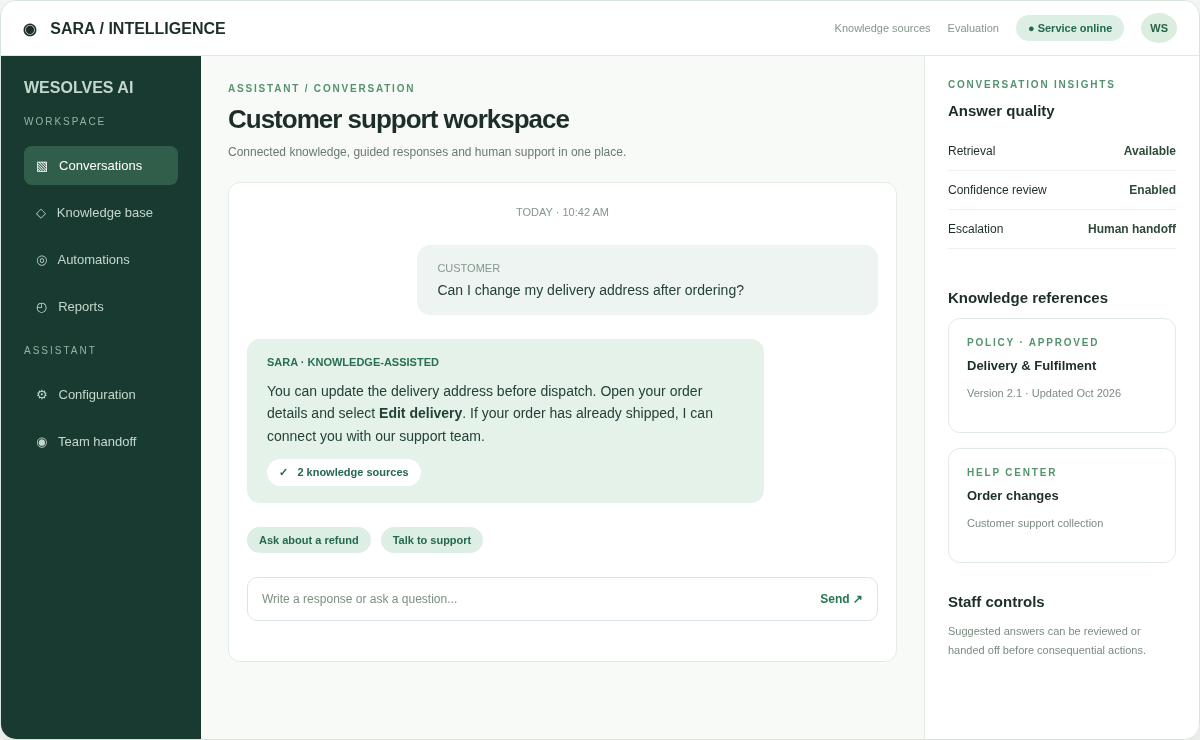Click the checkmark in knowledge sources chip
The width and height of the screenshot is (1200, 740).
pyautogui.click(x=283, y=472)
